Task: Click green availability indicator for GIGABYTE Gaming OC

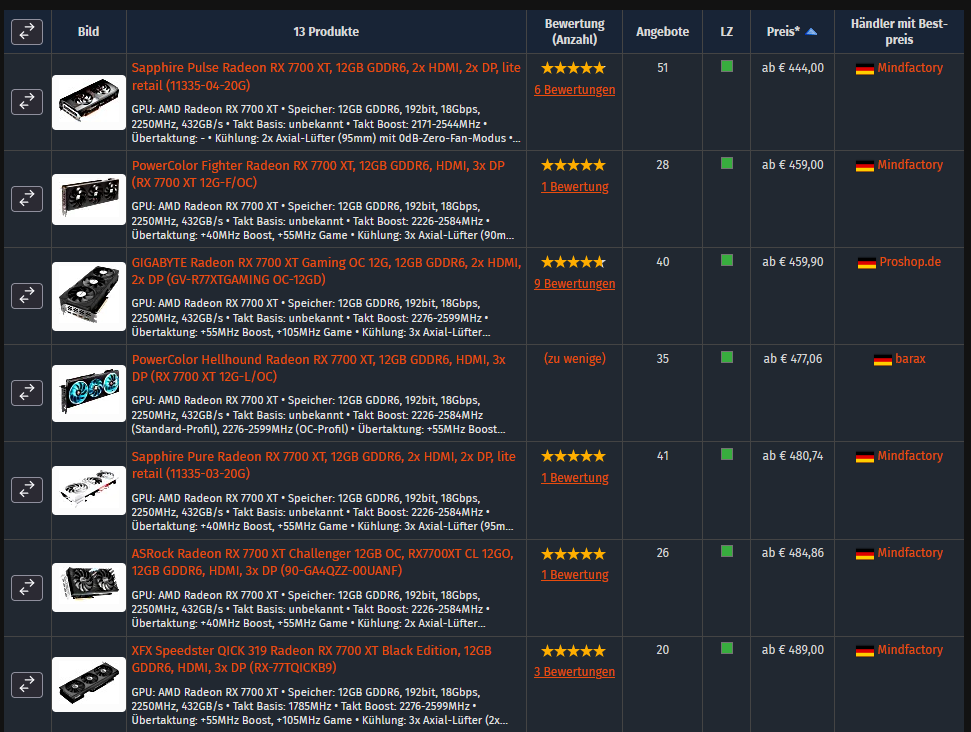Action: [x=727, y=261]
